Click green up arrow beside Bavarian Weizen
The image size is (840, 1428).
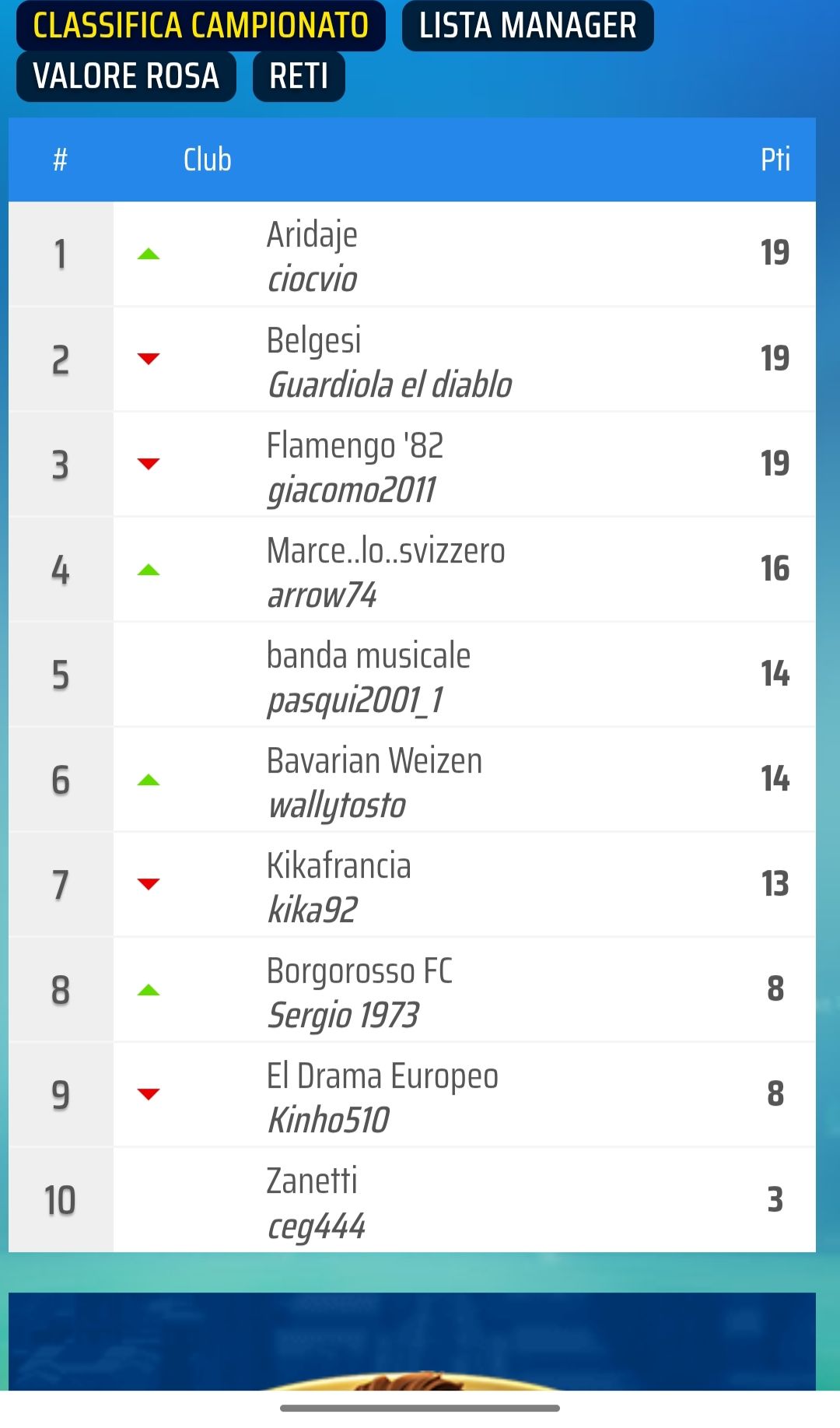pyautogui.click(x=148, y=780)
